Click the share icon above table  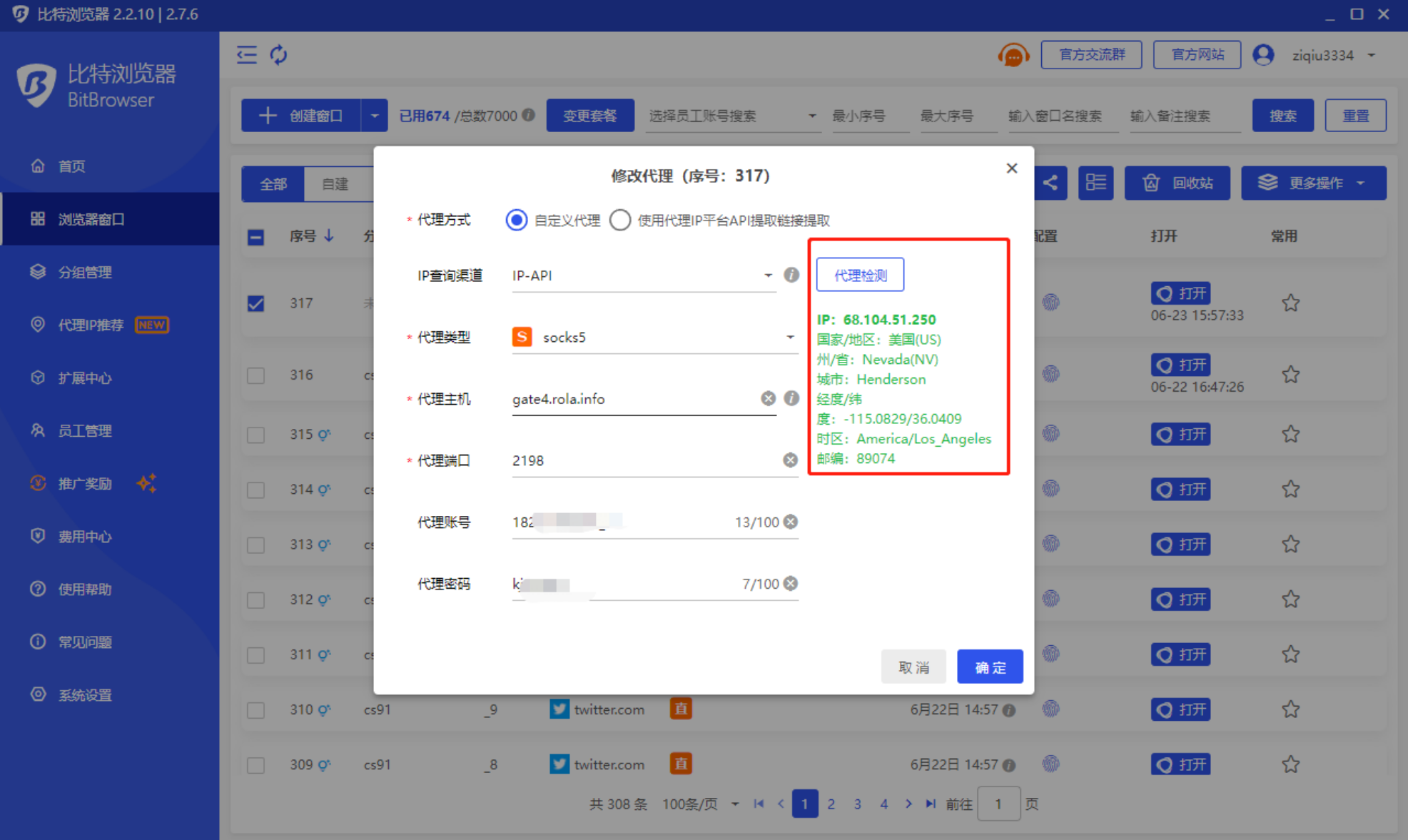click(x=1050, y=183)
